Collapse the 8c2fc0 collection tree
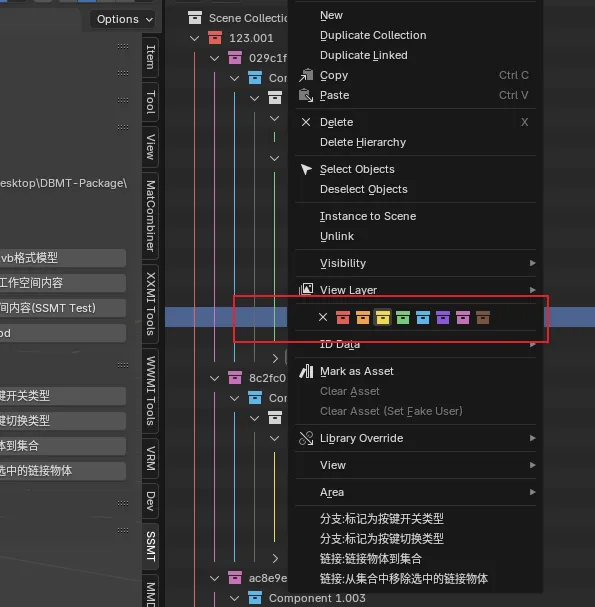The width and height of the screenshot is (595, 607). point(214,378)
